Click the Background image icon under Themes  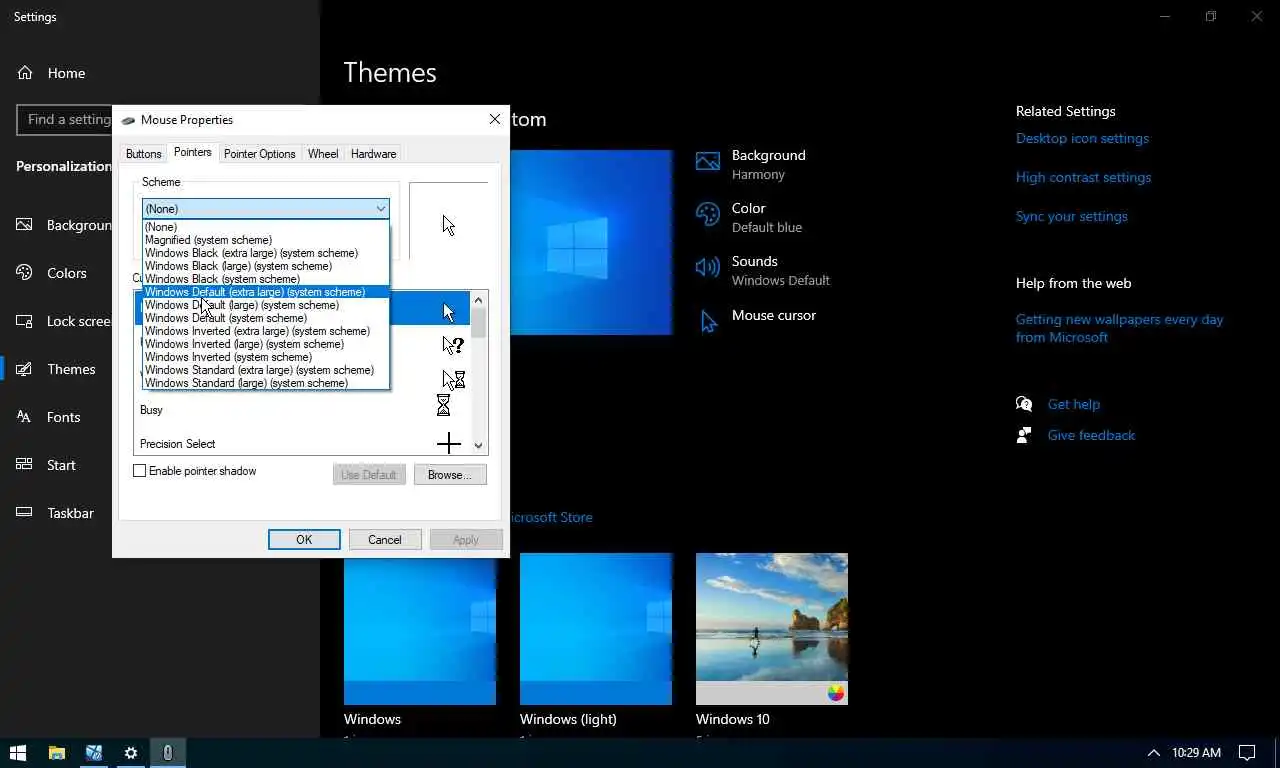(708, 162)
